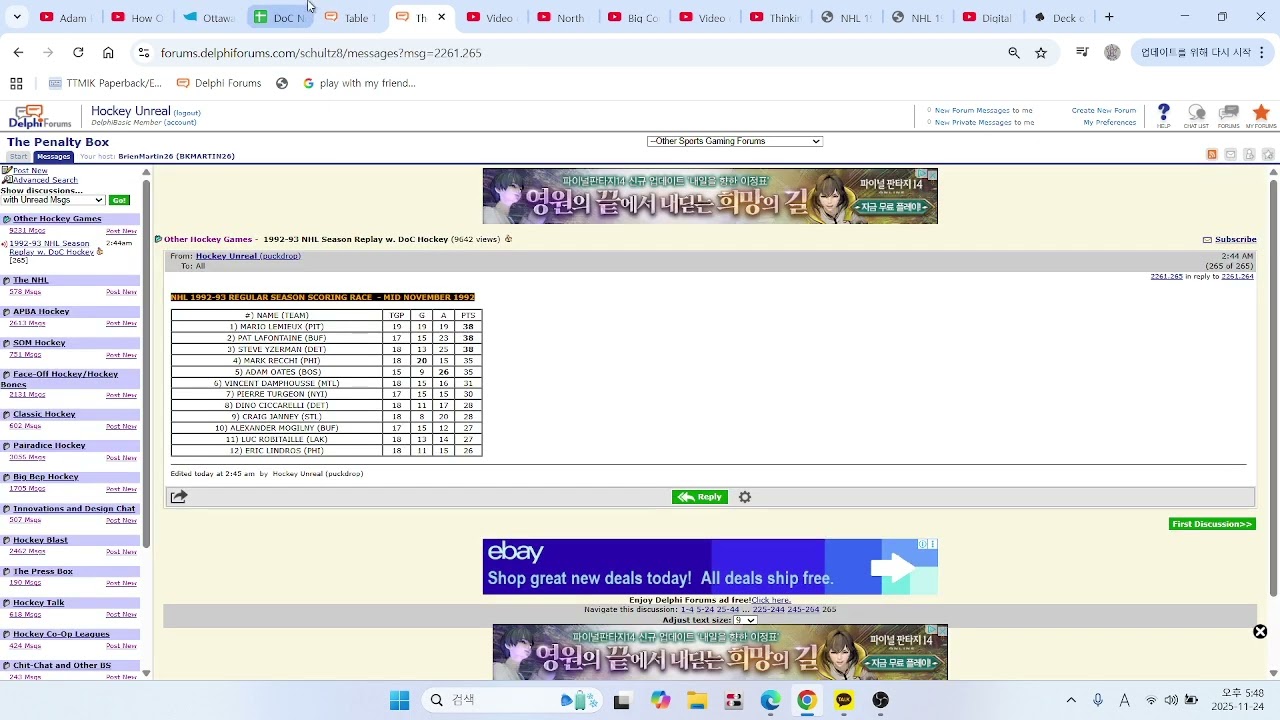
Task: Open KakaoTalk icon in taskbar
Action: [844, 700]
